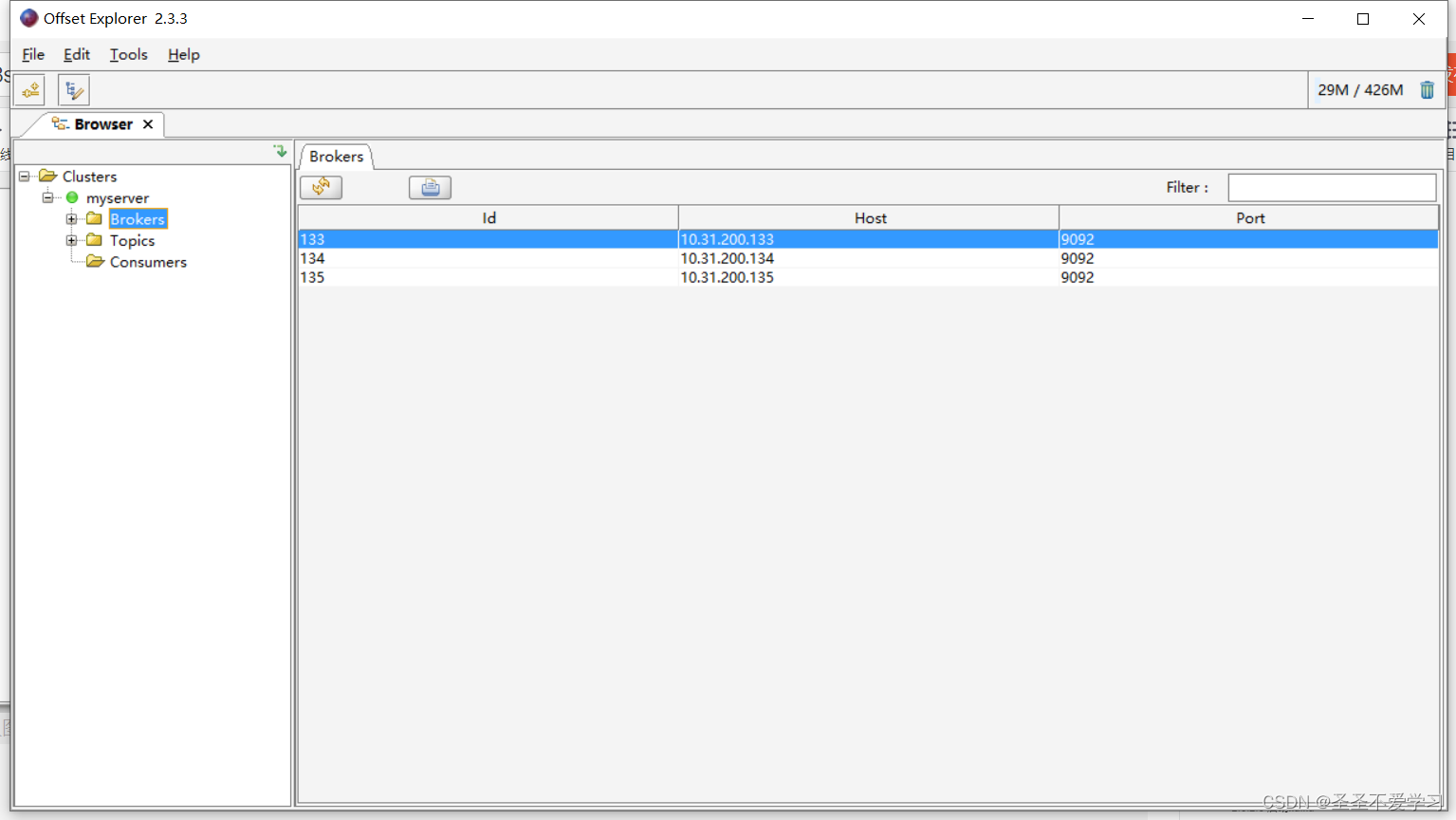1456x820 pixels.
Task: Close the Browser tab
Action: tap(148, 124)
